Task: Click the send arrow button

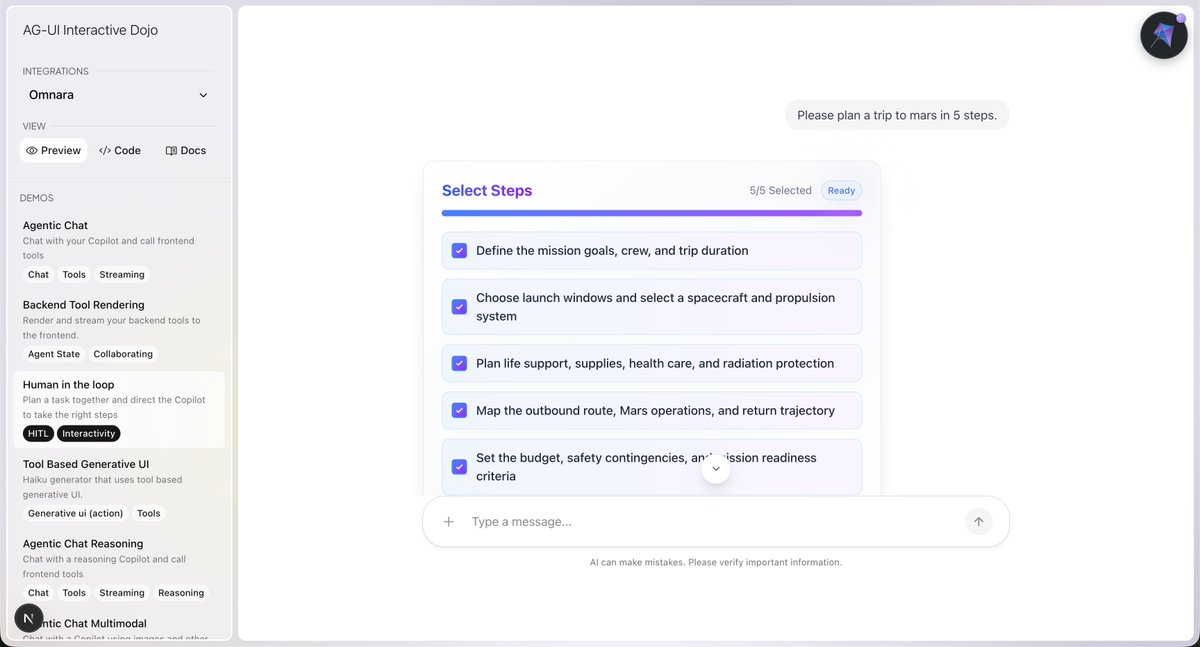Action: 978,521
